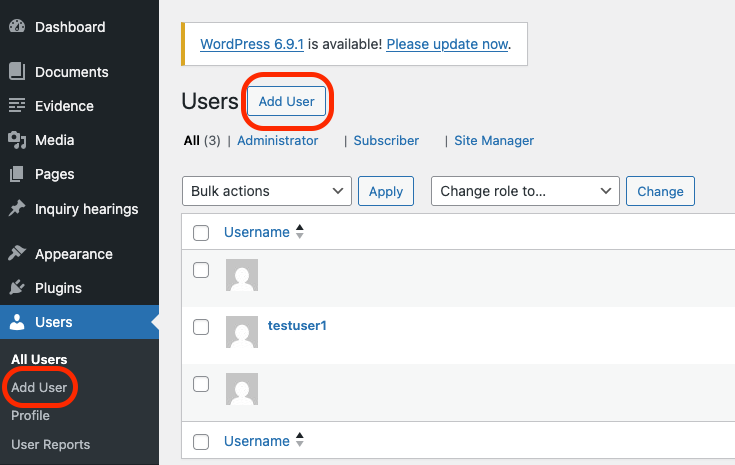Click the Documents book icon in sidebar
Viewport: 735px width, 465px height.
[x=17, y=71]
